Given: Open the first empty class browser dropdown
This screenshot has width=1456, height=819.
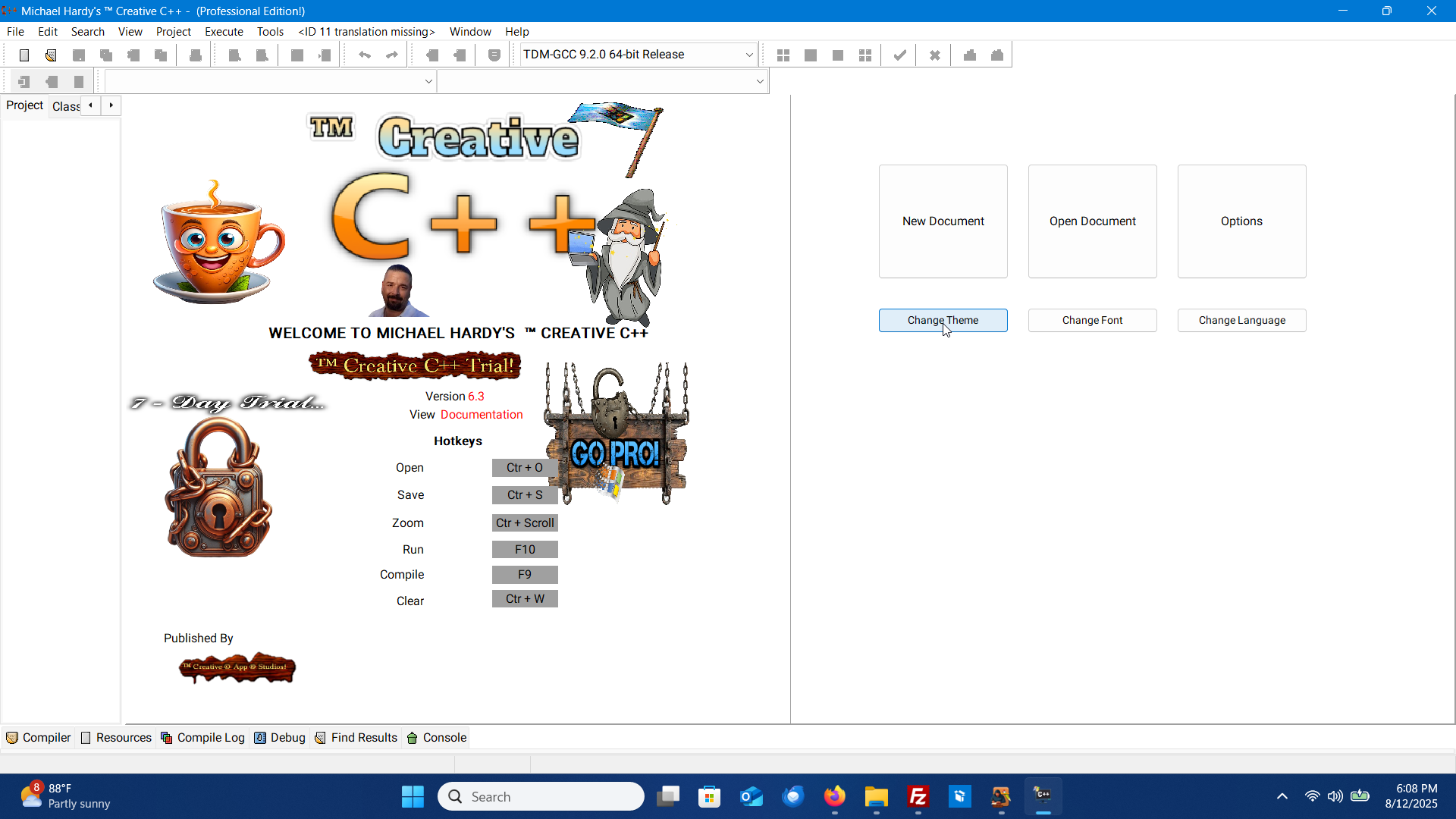Looking at the screenshot, I should pyautogui.click(x=428, y=82).
